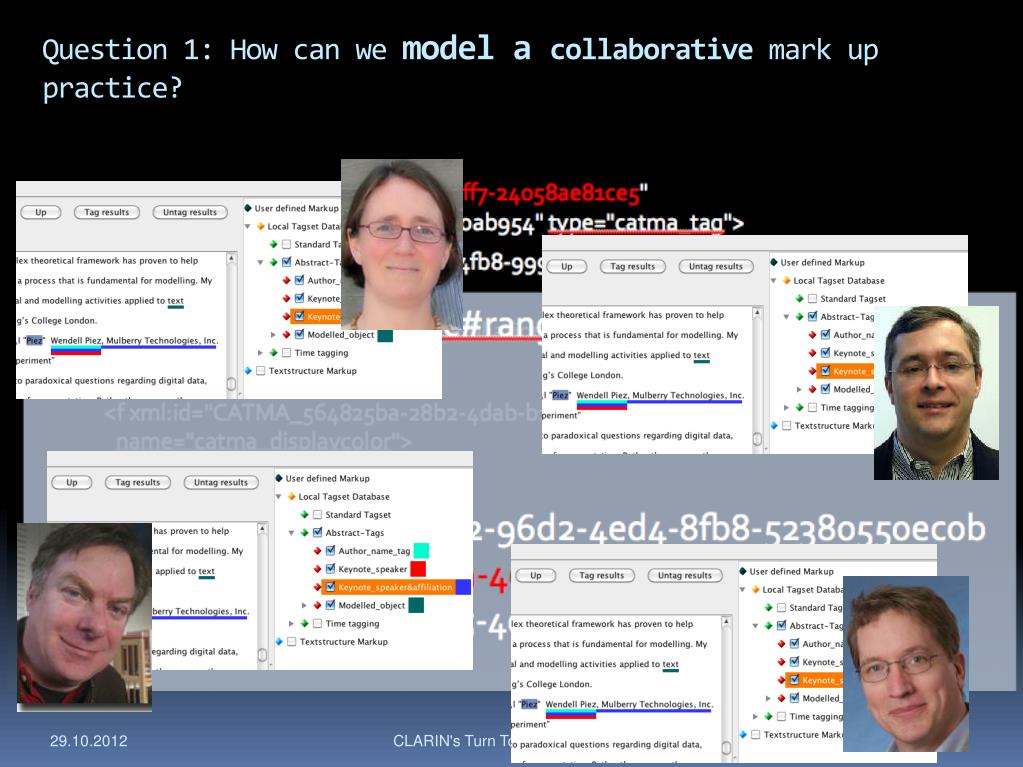Click portrait photo of woman with glasses
The width and height of the screenshot is (1023, 767).
coord(402,244)
